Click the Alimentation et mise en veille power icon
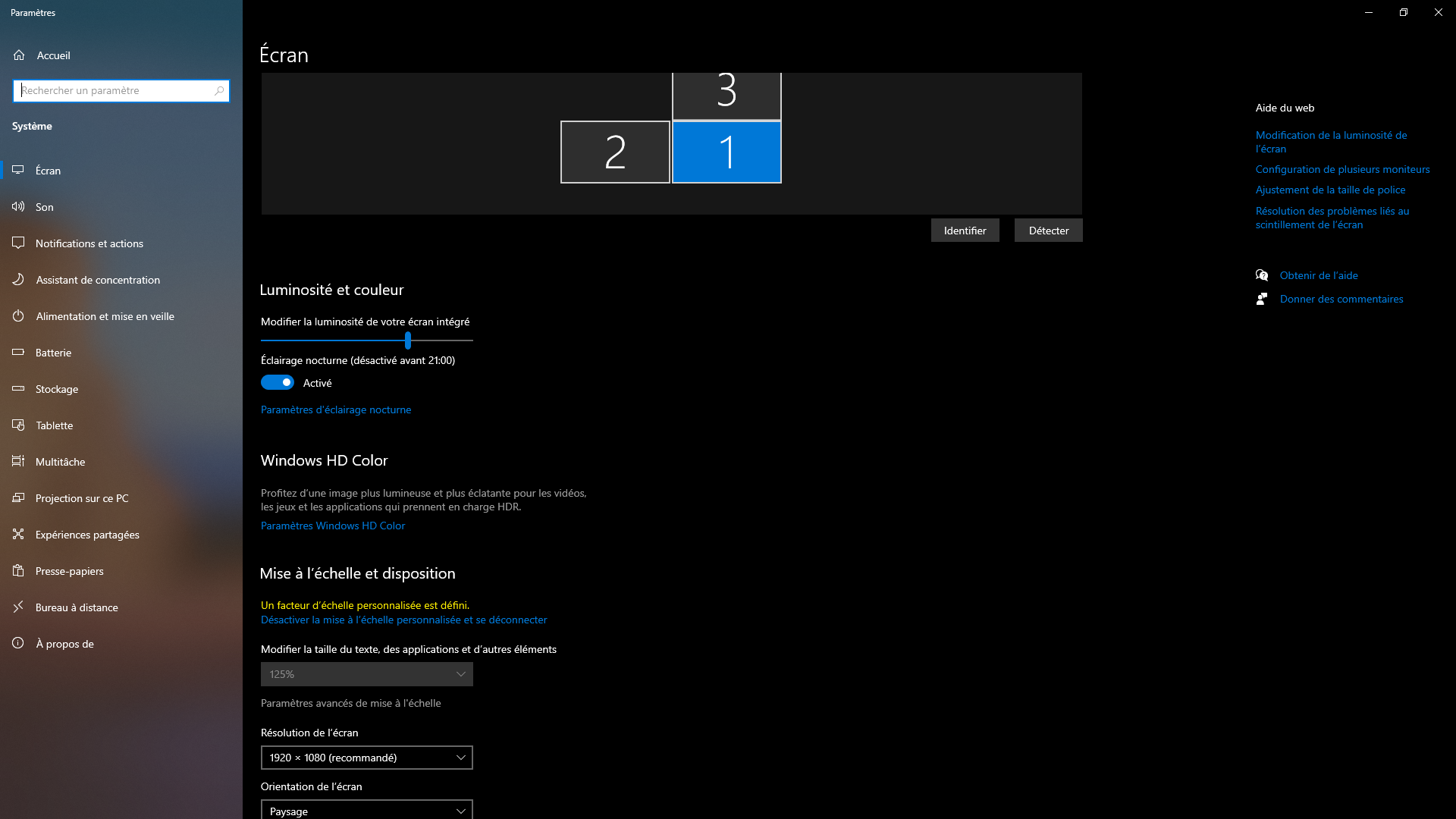This screenshot has width=1456, height=819. tap(18, 315)
